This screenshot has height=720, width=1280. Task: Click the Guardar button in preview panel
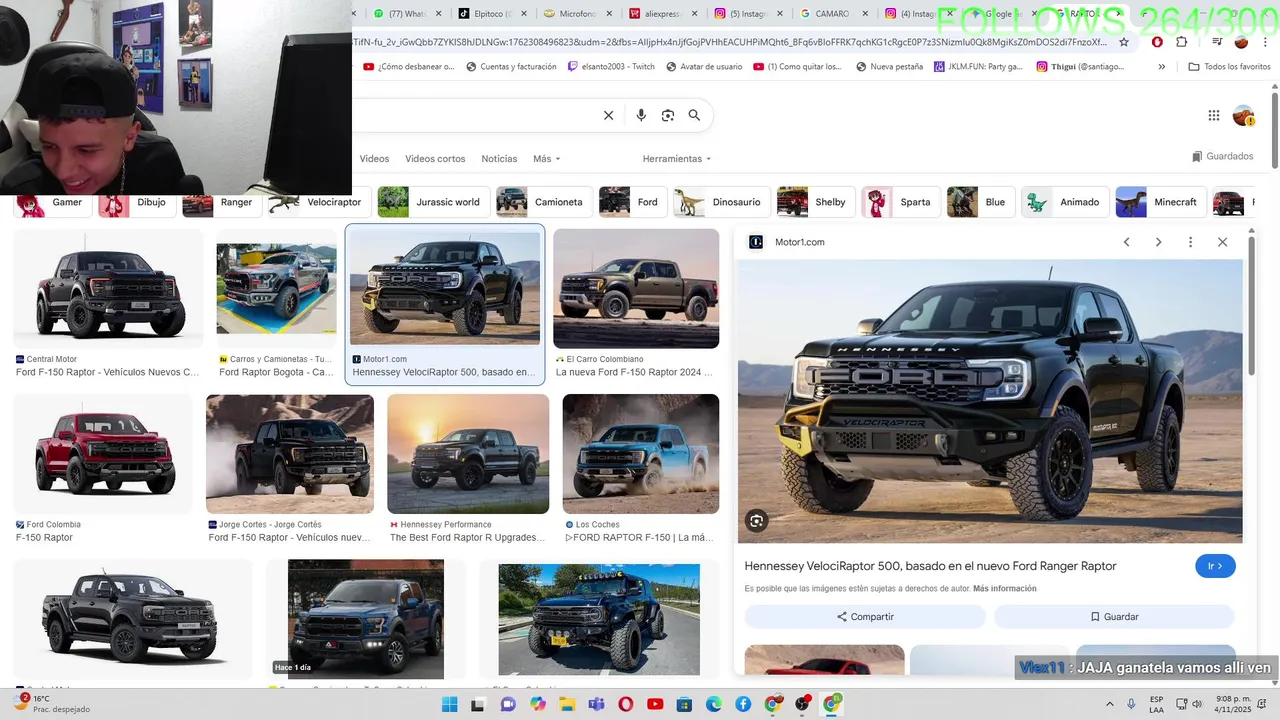coord(1114,617)
